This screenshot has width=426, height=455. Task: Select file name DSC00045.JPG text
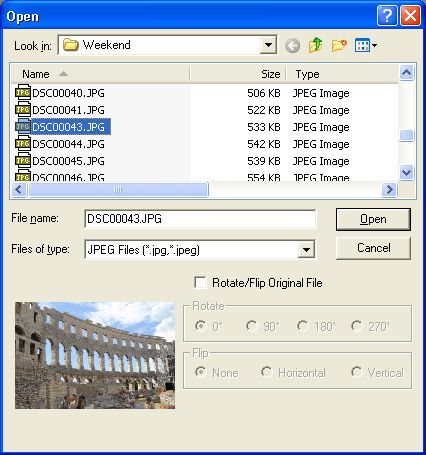point(68,161)
